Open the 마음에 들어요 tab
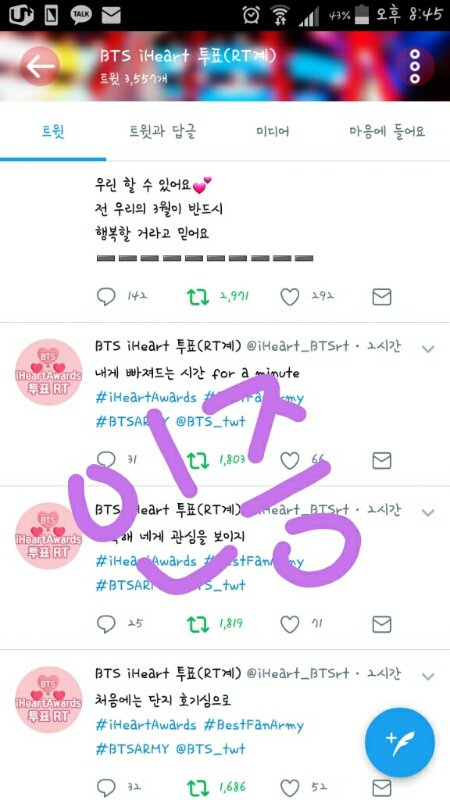The width and height of the screenshot is (450, 800). 387,132
